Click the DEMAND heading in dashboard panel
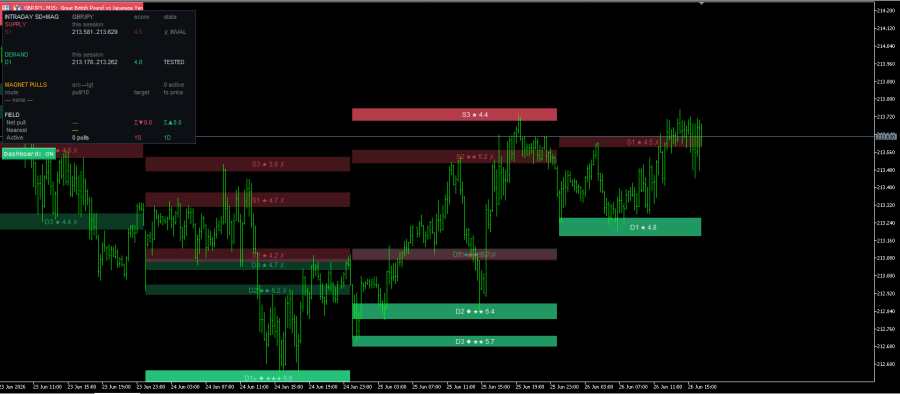Viewport: 900px width, 394px height. 16,55
